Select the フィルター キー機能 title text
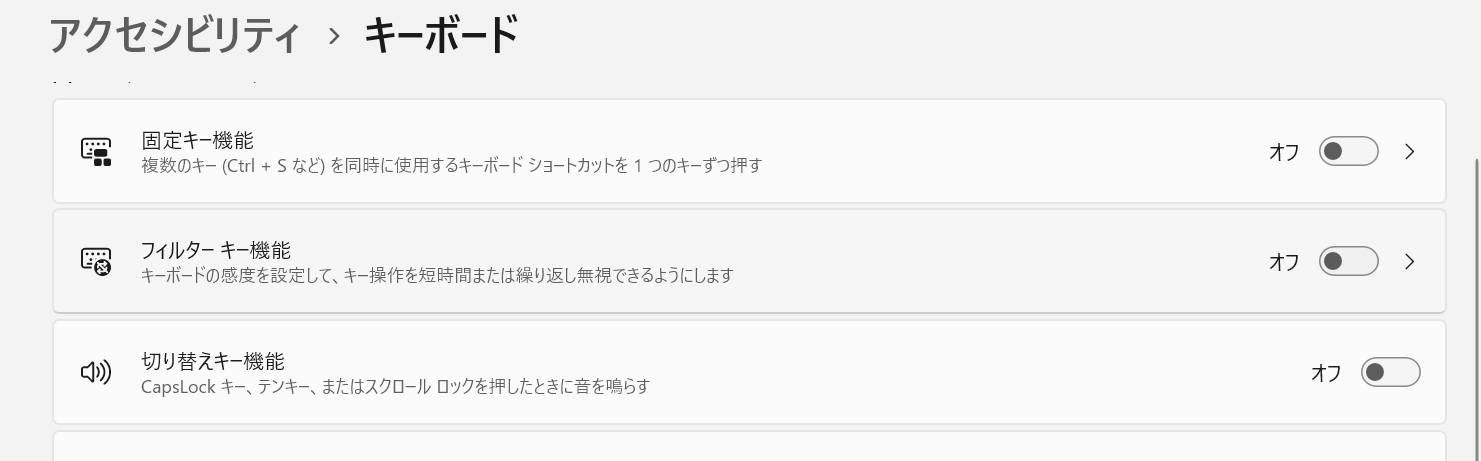 [216, 250]
